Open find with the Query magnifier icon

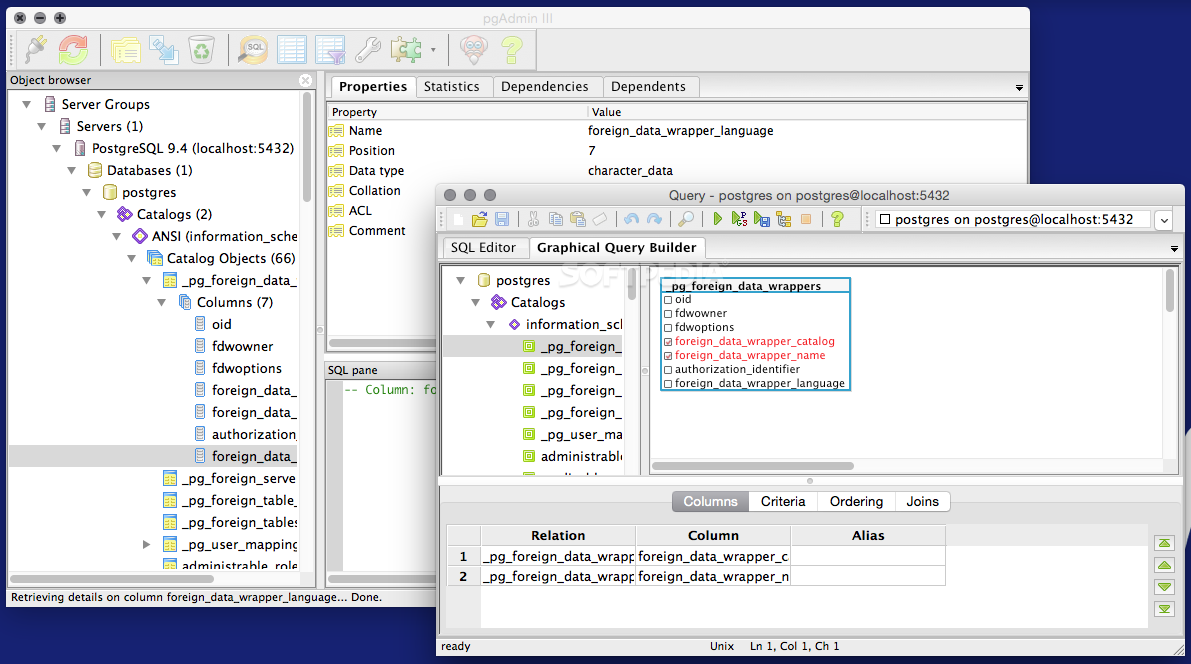tap(685, 220)
